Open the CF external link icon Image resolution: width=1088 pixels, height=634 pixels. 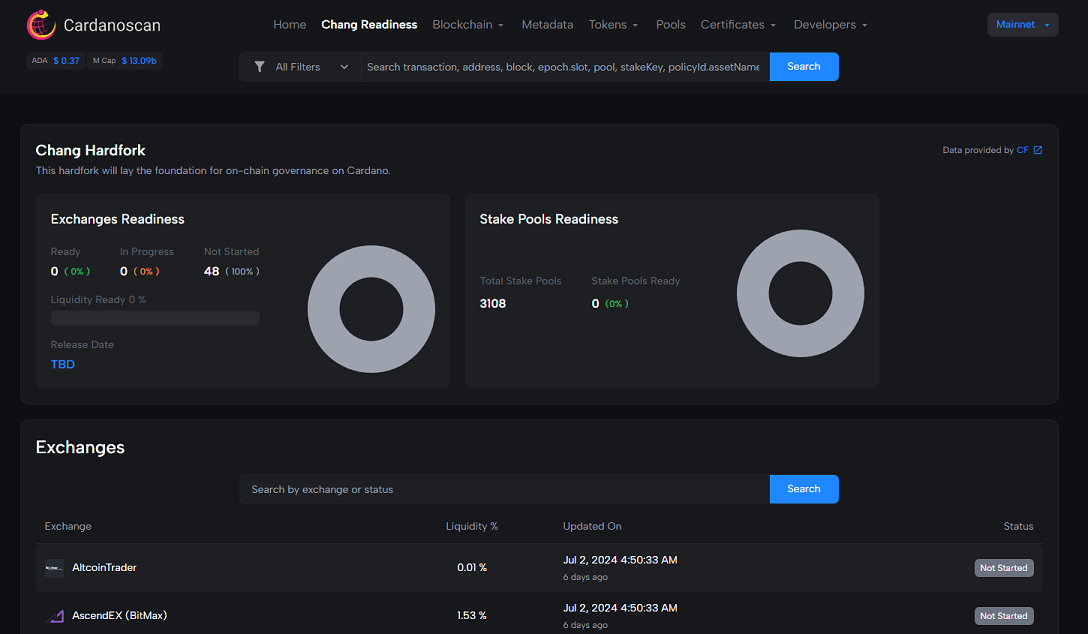click(x=1037, y=150)
